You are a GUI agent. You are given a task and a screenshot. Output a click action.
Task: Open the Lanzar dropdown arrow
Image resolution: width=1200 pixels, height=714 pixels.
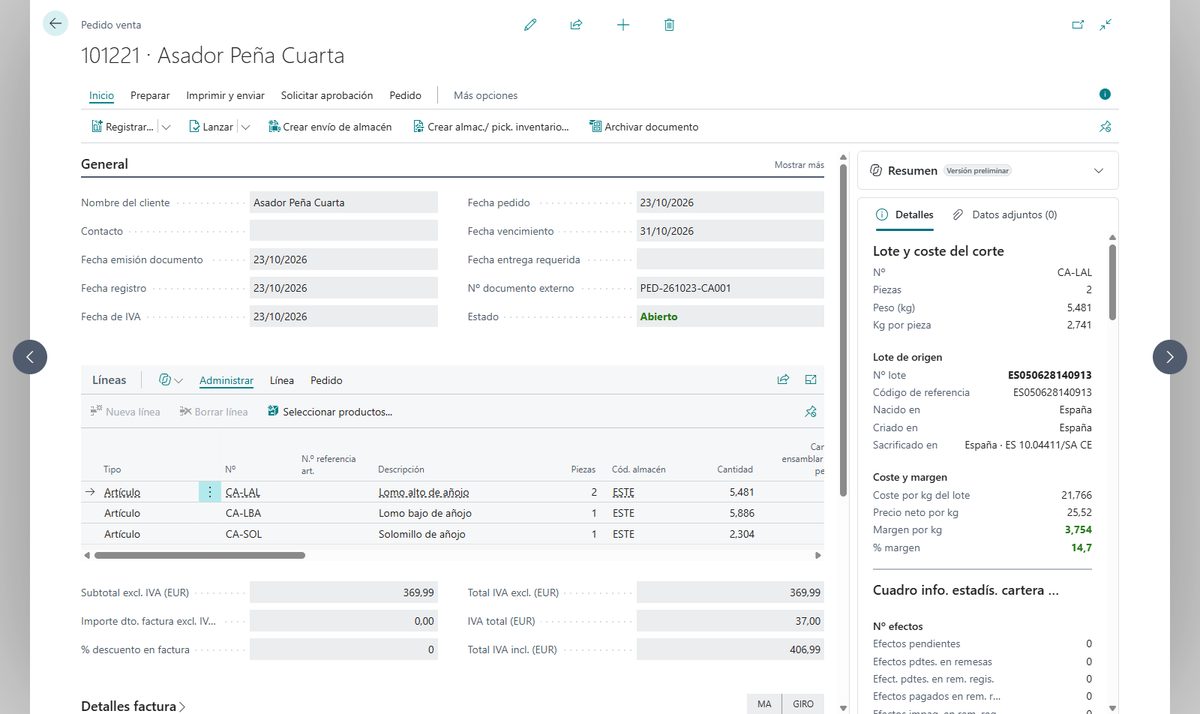[x=245, y=127]
